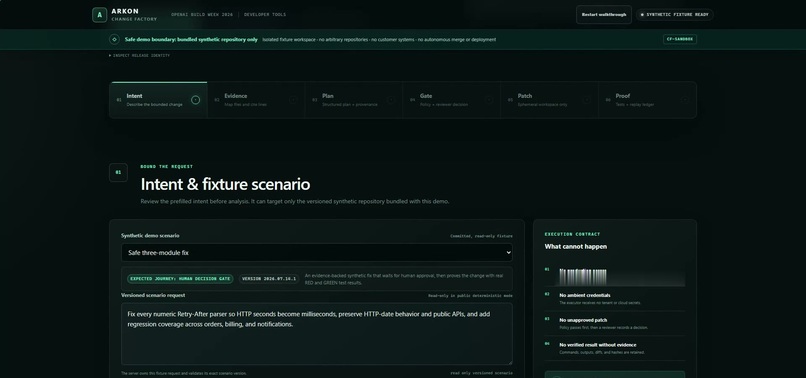
Task: Click the Intent step status circle icon
Action: [x=195, y=100]
